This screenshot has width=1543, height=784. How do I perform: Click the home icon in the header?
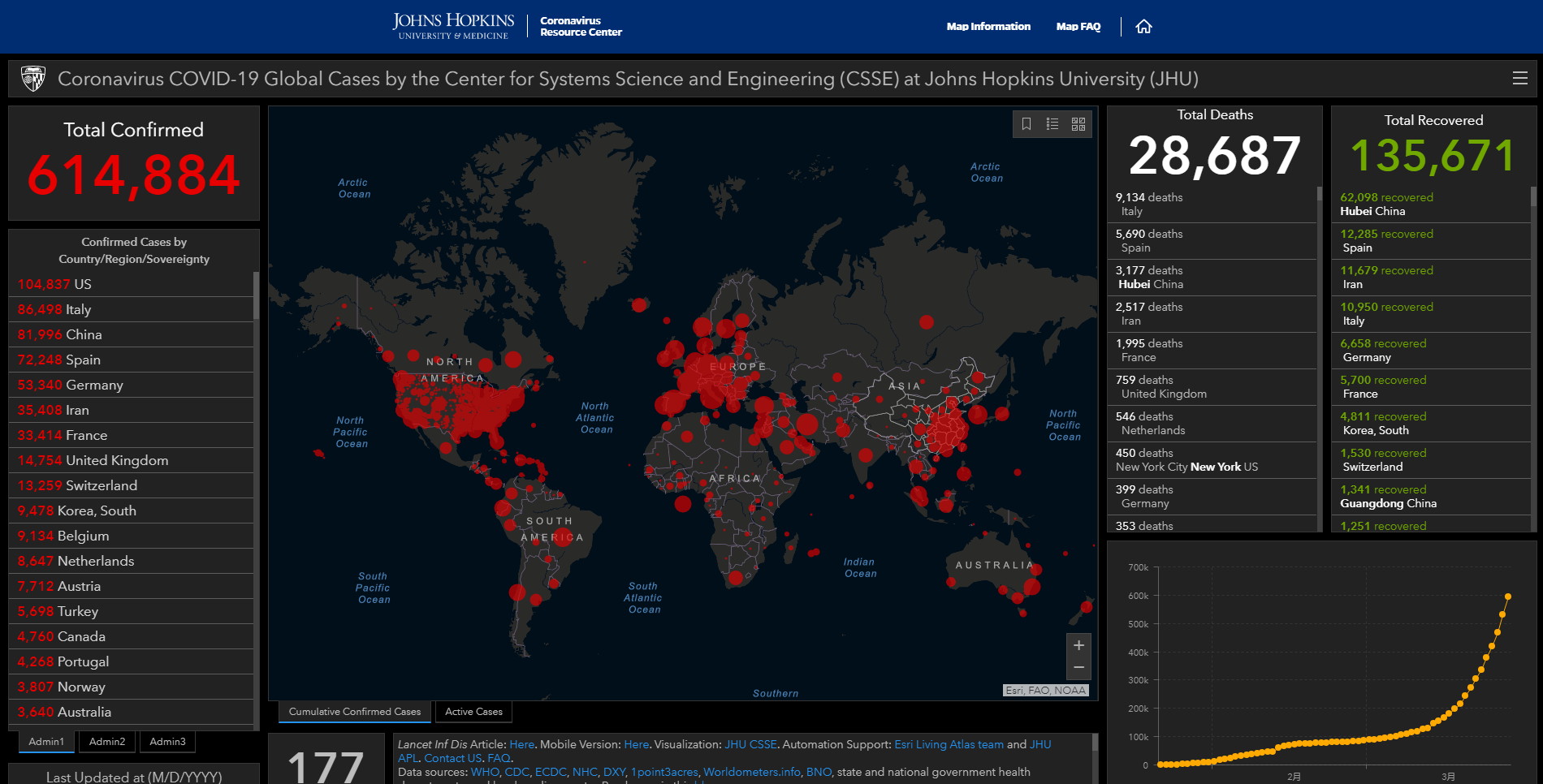point(1143,27)
